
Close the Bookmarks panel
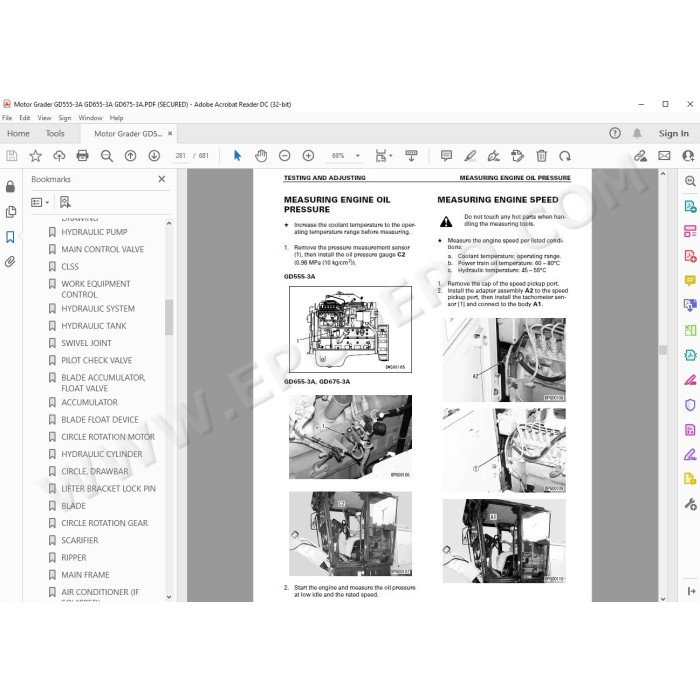tap(162, 179)
